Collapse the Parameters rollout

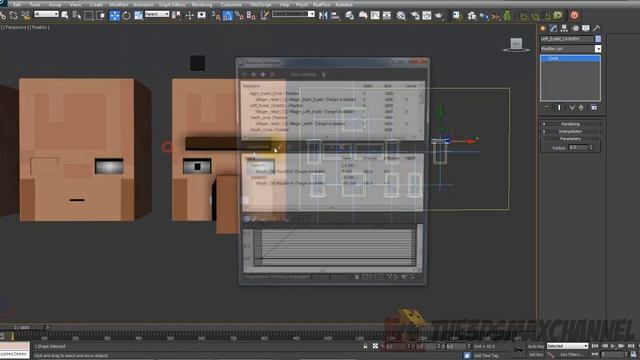click(570, 139)
